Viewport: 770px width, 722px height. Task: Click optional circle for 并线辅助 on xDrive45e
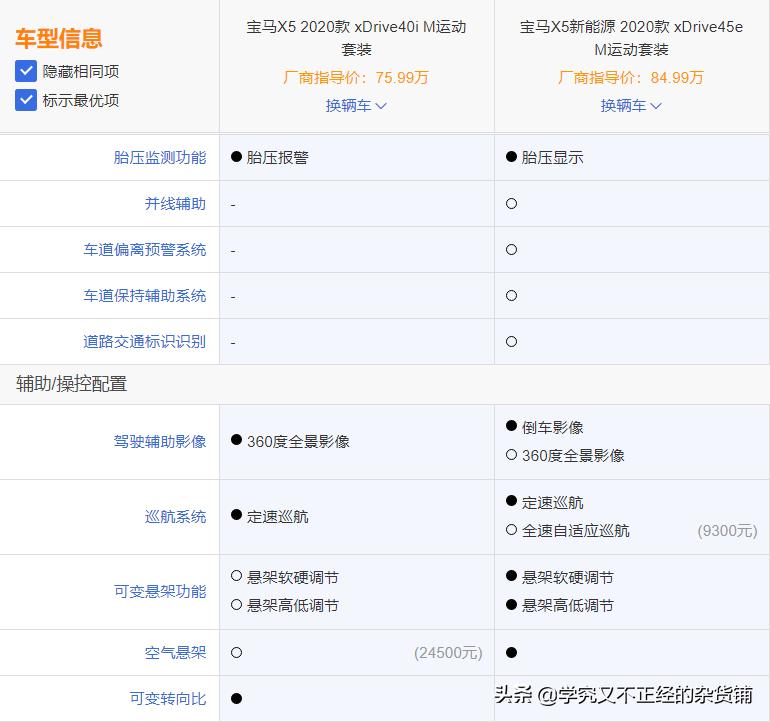(511, 204)
